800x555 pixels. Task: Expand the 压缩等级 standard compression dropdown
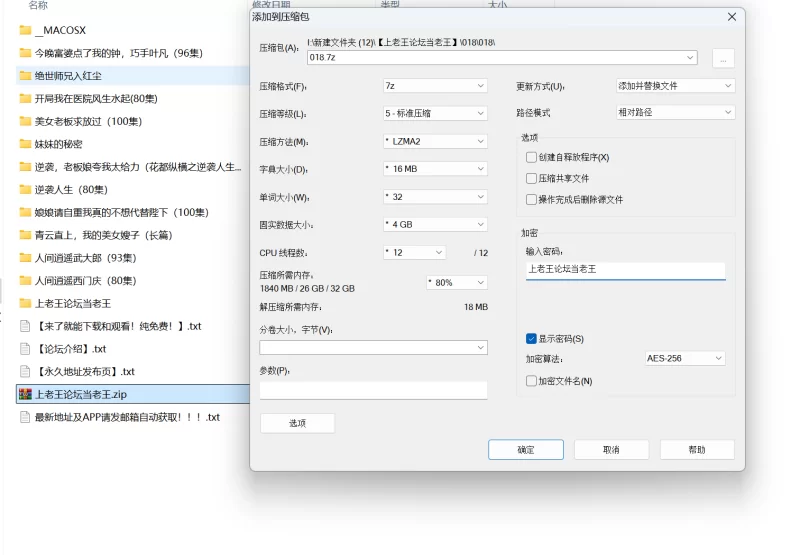coord(434,113)
